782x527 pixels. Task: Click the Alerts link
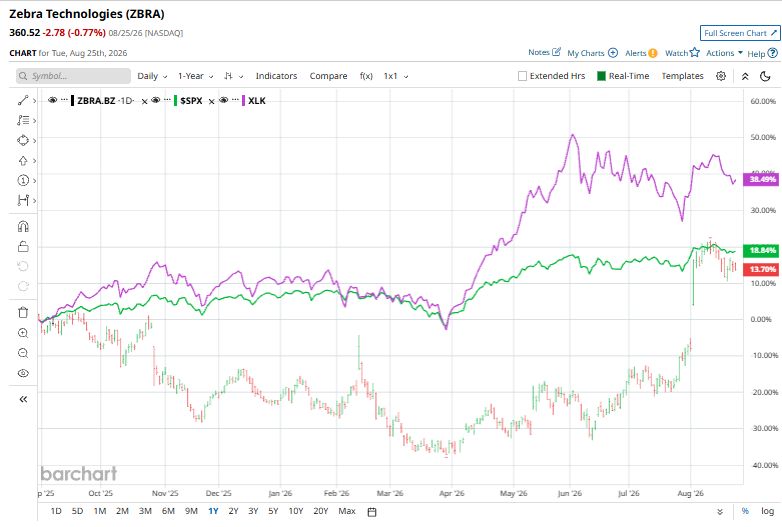pos(635,53)
